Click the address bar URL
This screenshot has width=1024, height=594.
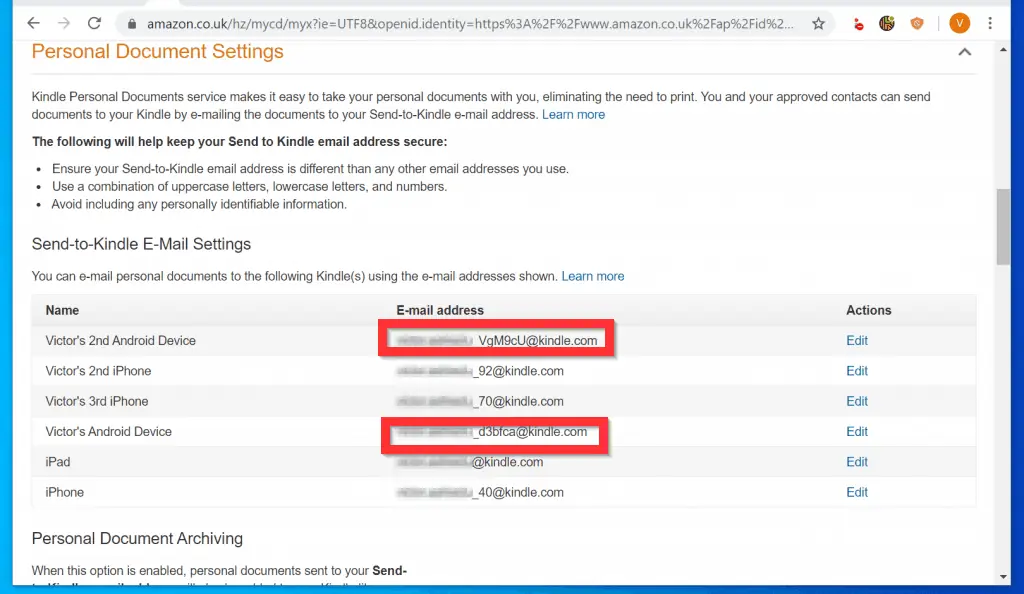click(x=470, y=23)
